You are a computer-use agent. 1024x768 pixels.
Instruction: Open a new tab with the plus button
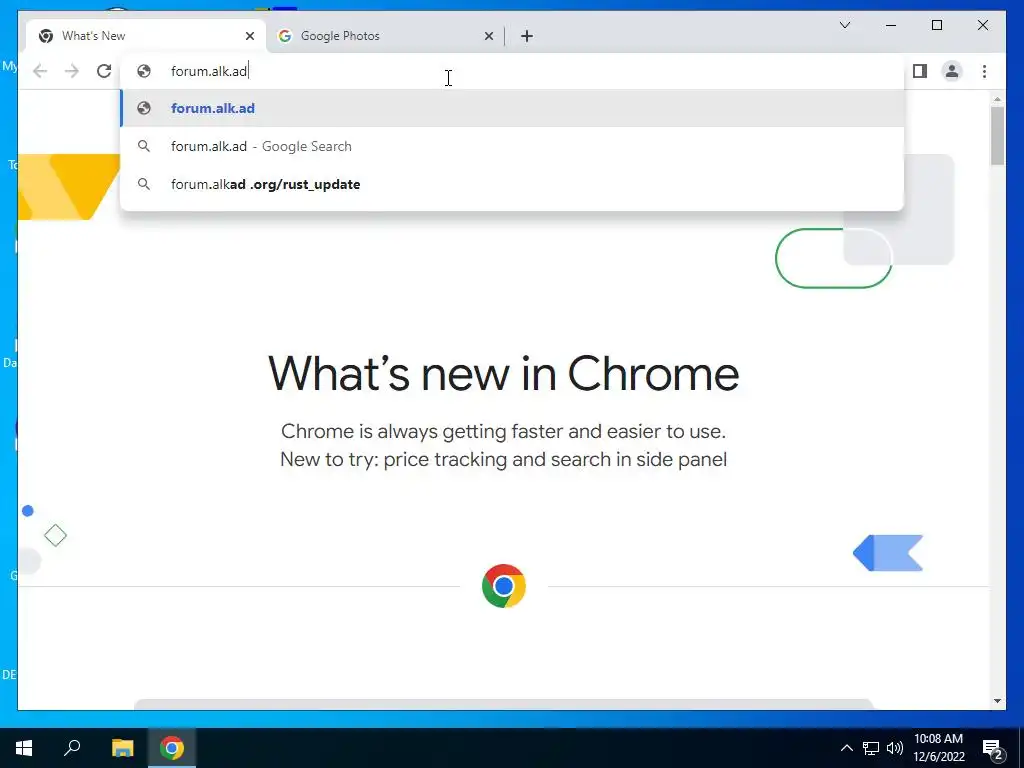point(527,36)
